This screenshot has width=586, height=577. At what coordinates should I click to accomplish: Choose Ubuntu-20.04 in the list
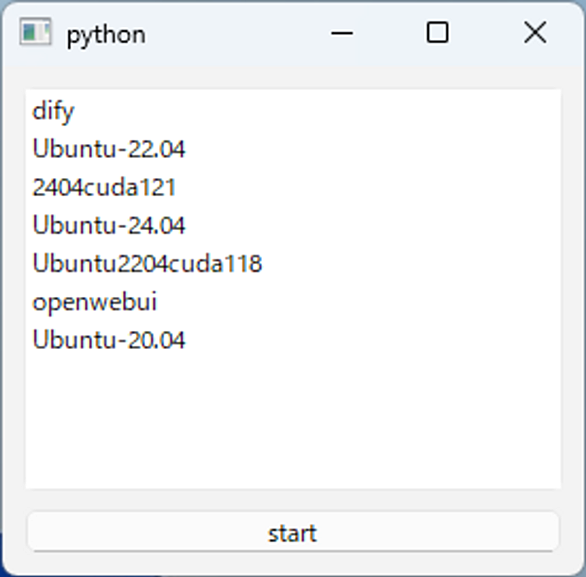[293, 340]
